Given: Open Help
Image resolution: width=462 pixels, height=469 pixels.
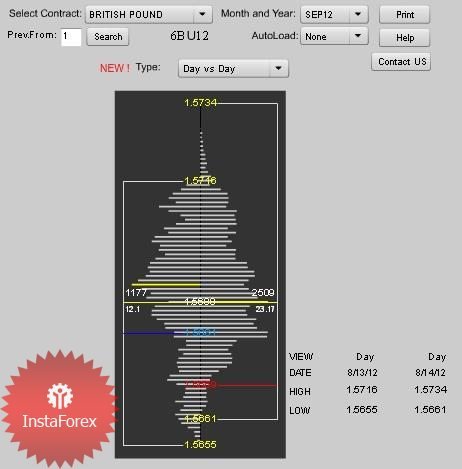Looking at the screenshot, I should click(x=405, y=38).
